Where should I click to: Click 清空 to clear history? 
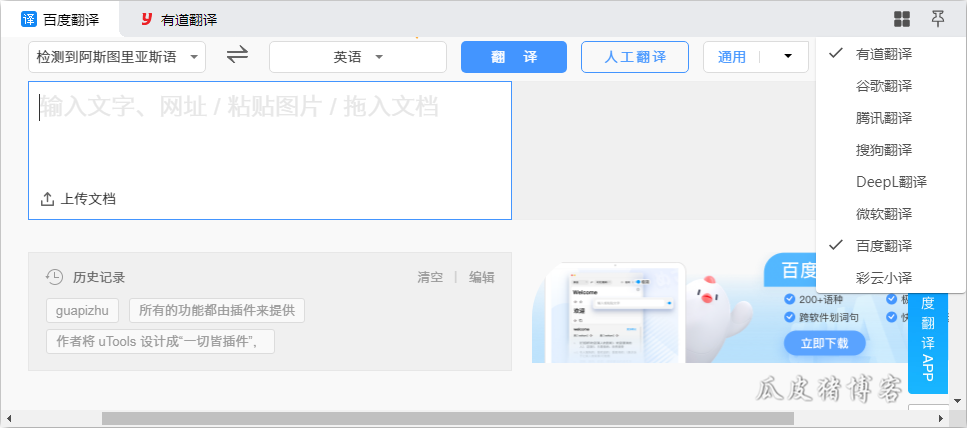[430, 278]
